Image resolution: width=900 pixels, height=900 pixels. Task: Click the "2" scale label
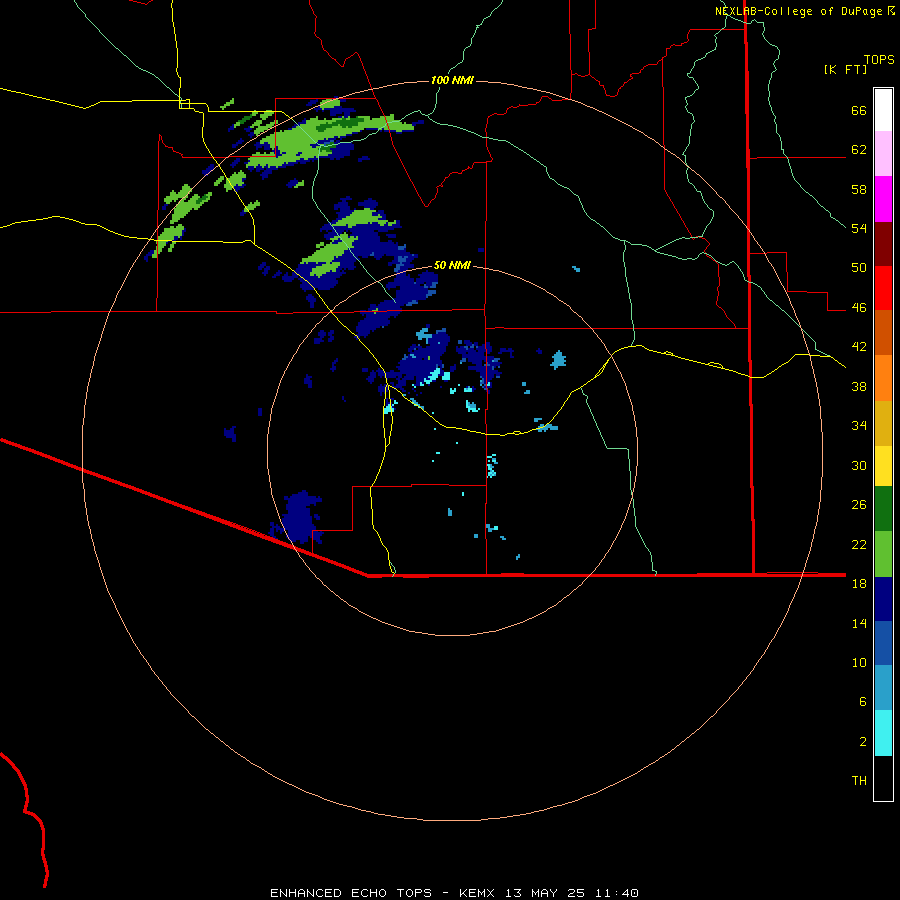(x=863, y=742)
